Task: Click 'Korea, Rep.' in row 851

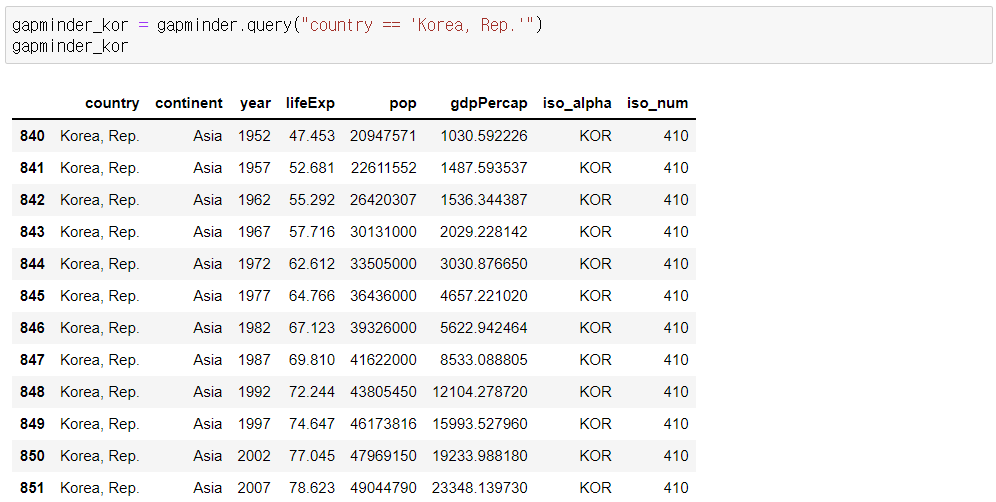Action: 100,488
